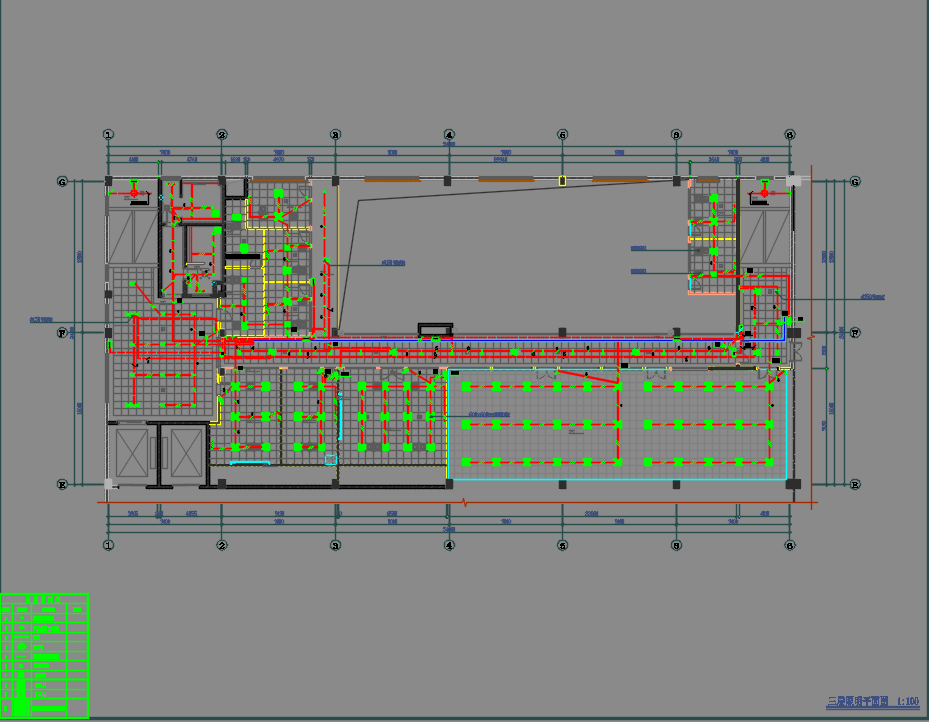Image resolution: width=929 pixels, height=722 pixels.
Task: Select axis bubble 3 below the plan
Action: coord(335,545)
